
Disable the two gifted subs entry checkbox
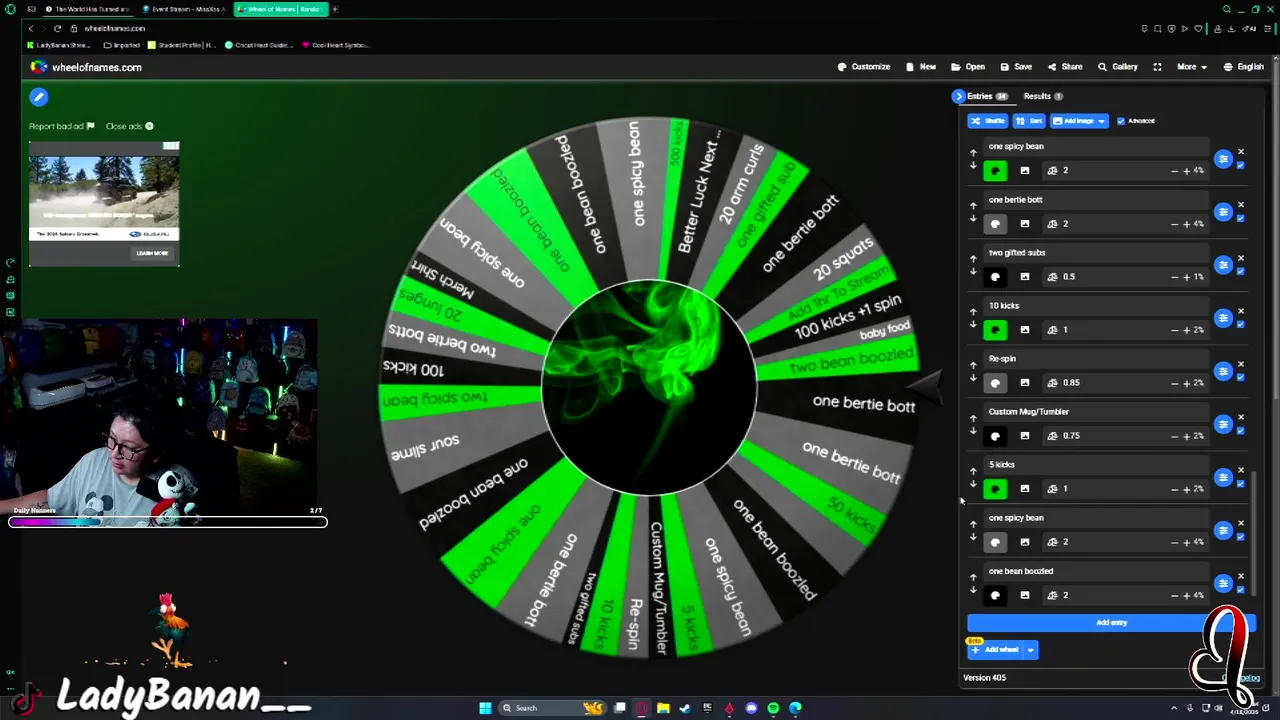pos(1241,271)
